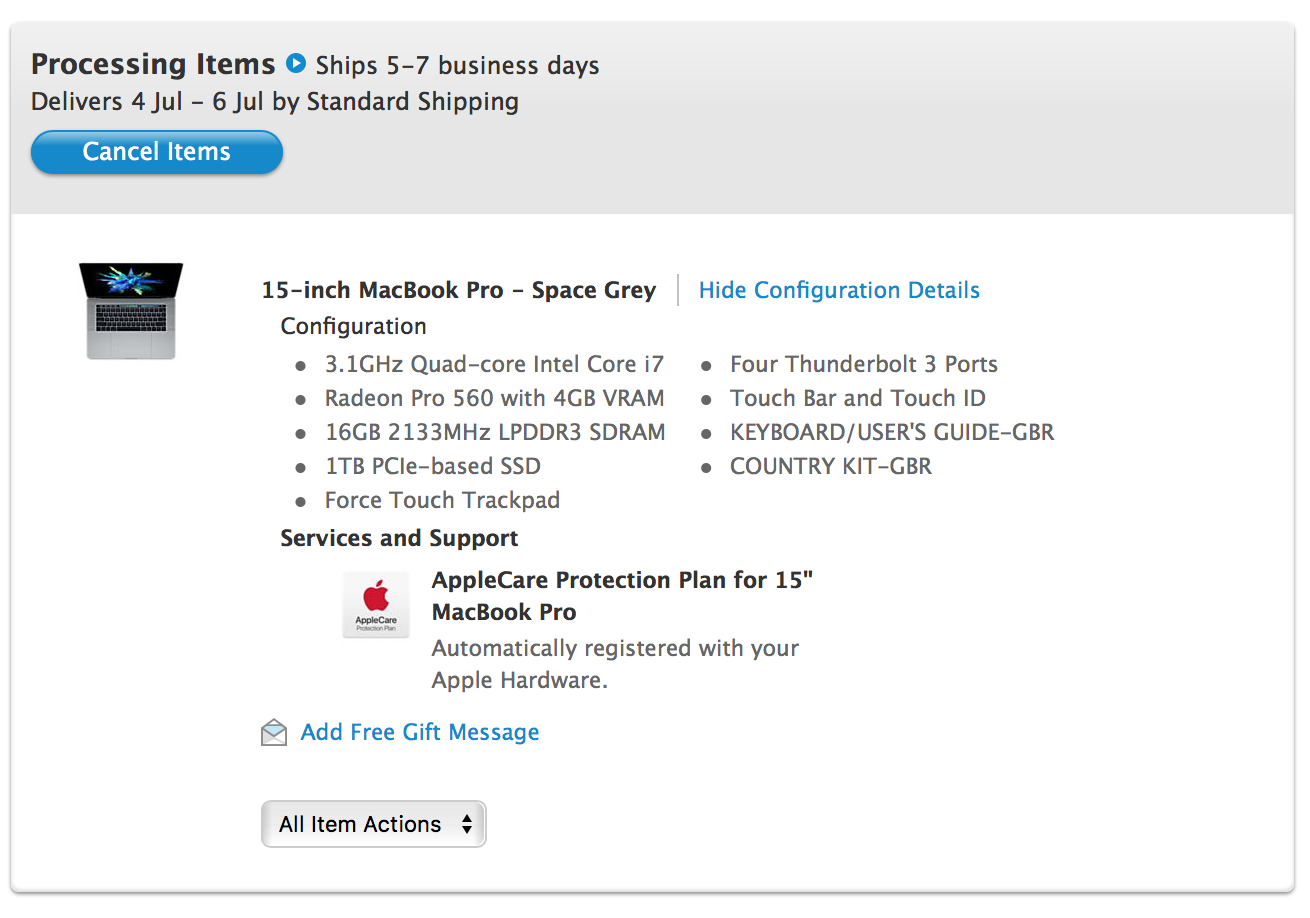The height and width of the screenshot is (918, 1310).
Task: Click the AppleCare Protection Plan for 15" heading
Action: [622, 596]
